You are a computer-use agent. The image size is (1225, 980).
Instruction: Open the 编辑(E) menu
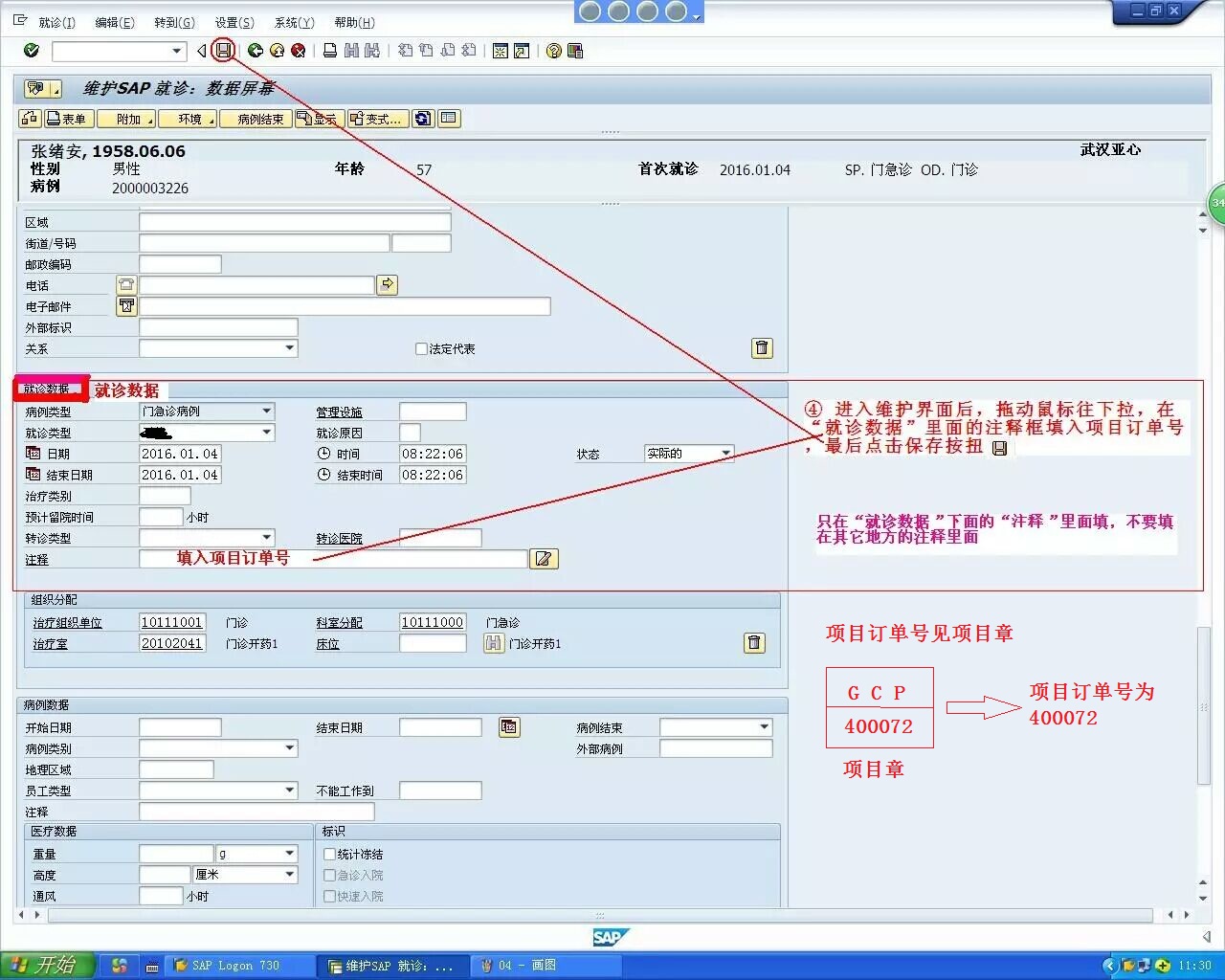coord(115,22)
